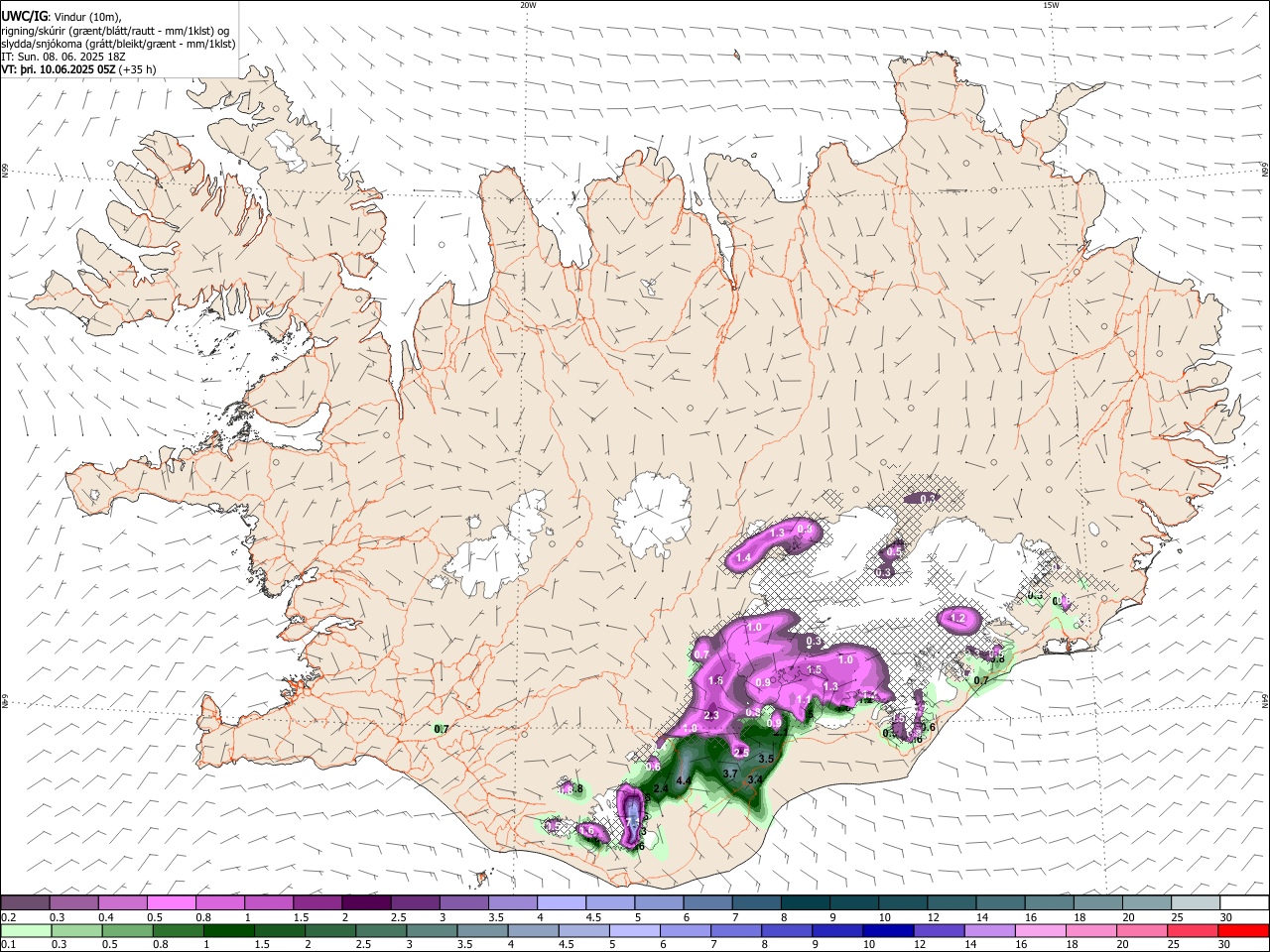Select the 10 swatch in upper legend row
This screenshot has width=1270, height=952.
click(903, 902)
